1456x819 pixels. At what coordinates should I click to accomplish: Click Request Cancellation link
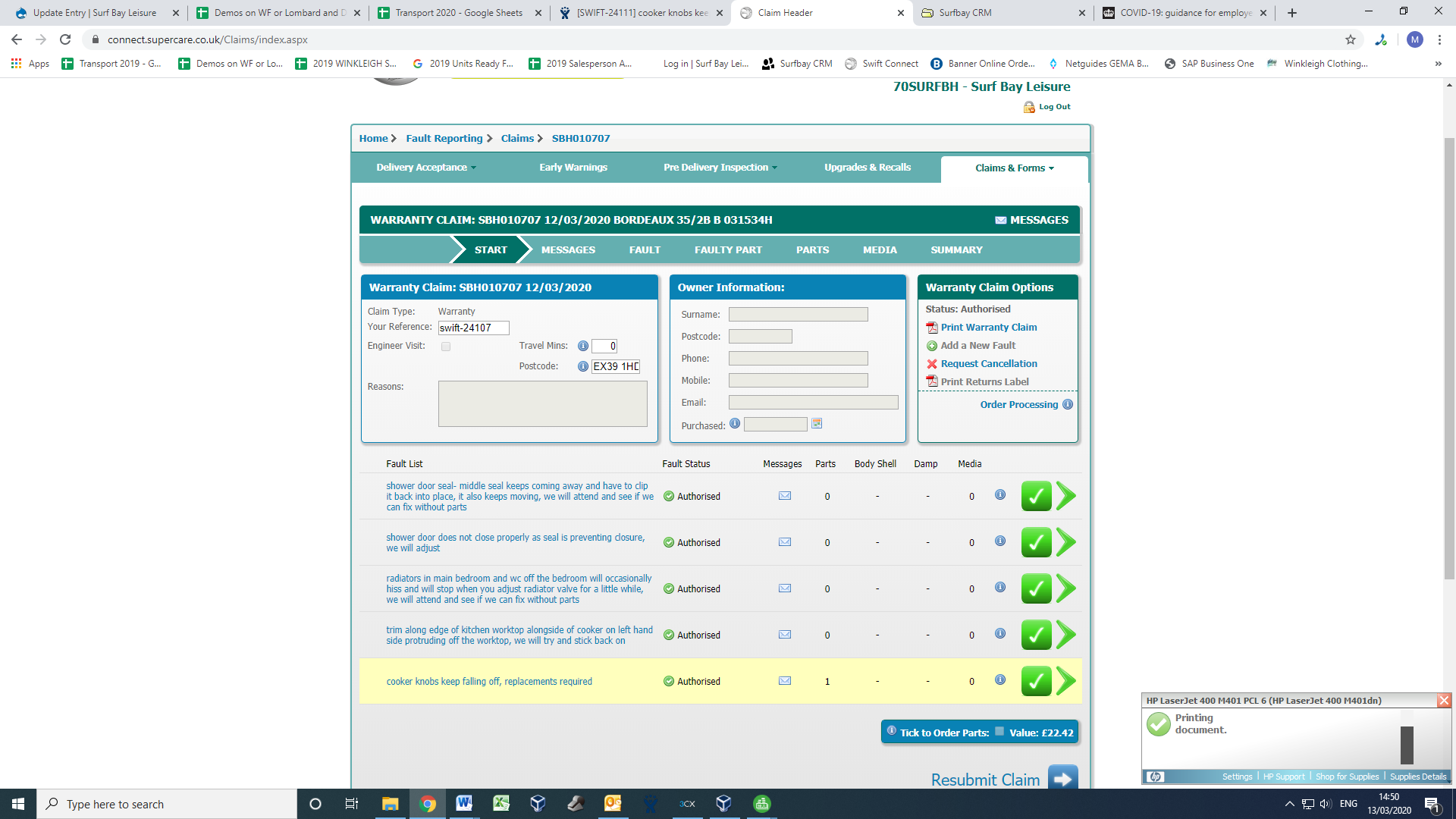(988, 364)
